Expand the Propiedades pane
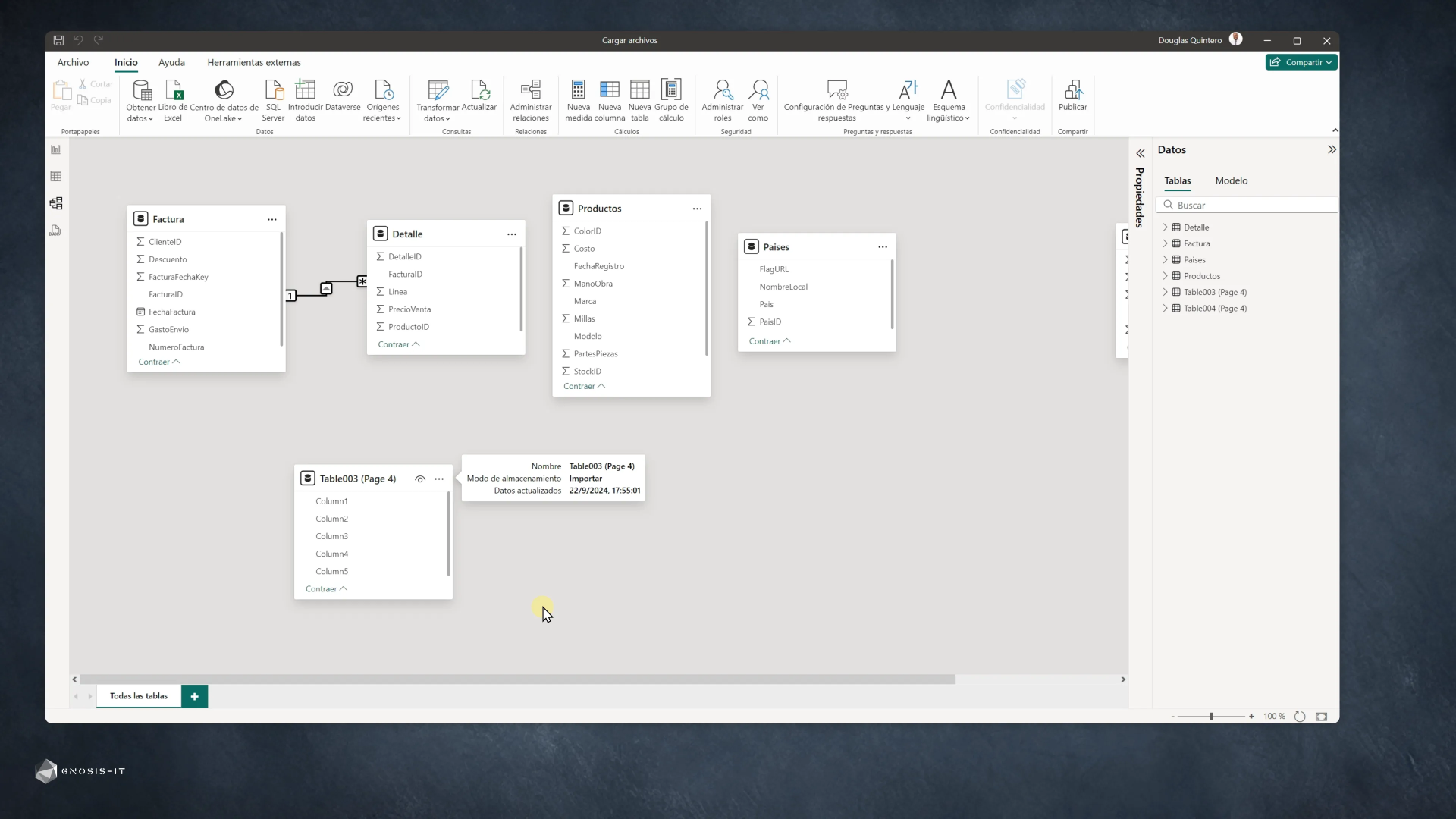Image resolution: width=1456 pixels, height=819 pixels. (1140, 153)
